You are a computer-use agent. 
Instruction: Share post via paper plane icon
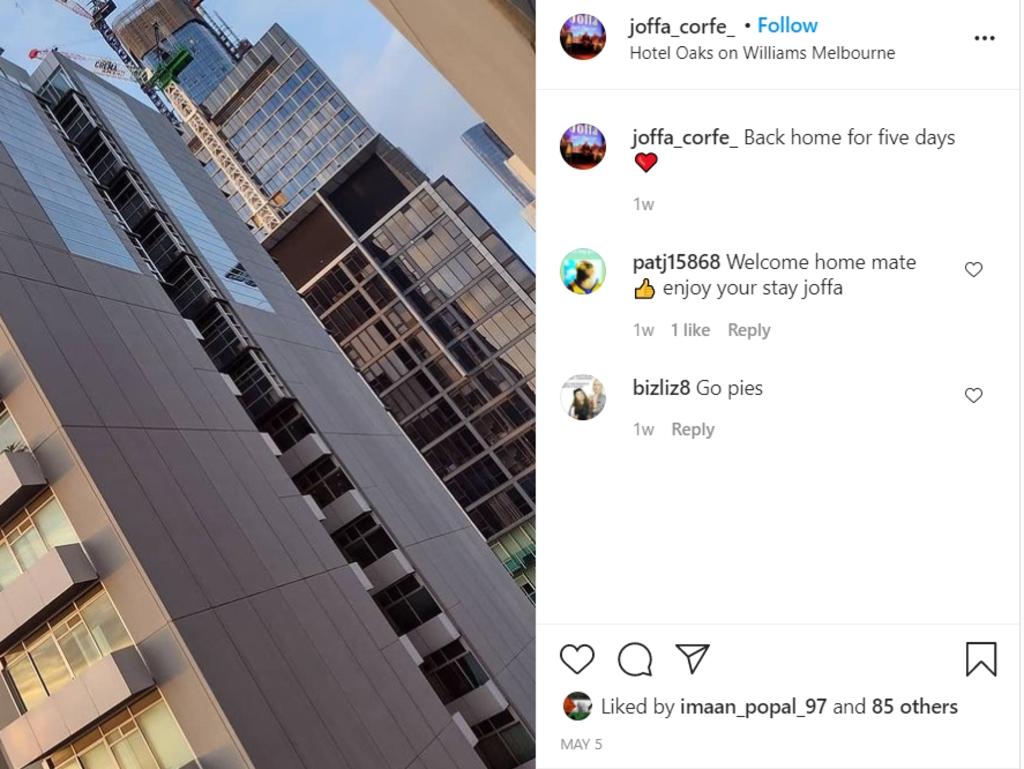692,658
